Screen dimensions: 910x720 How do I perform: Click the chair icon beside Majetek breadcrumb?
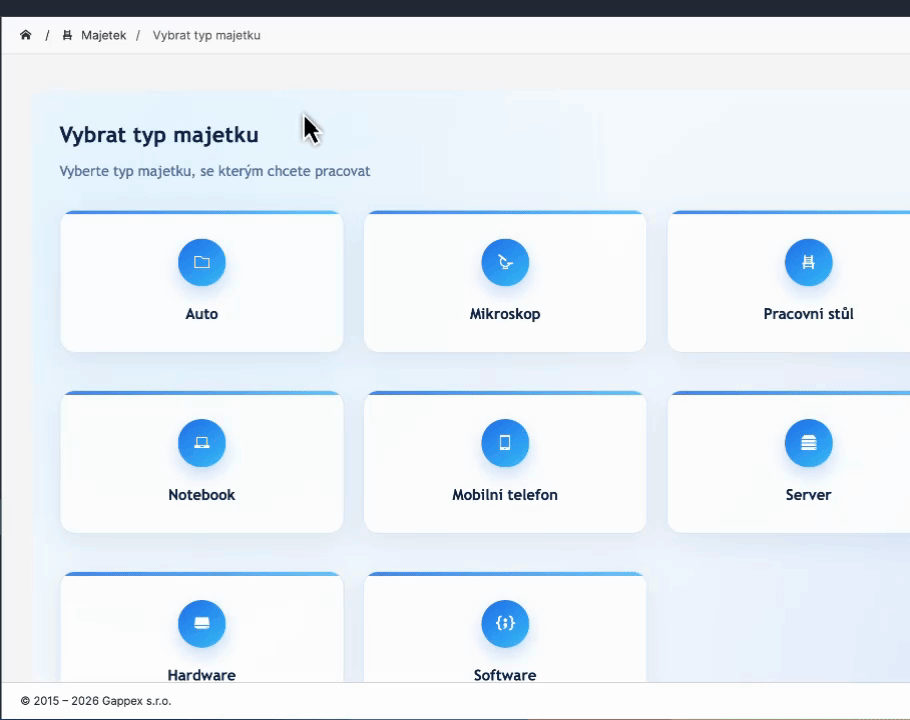tap(67, 35)
